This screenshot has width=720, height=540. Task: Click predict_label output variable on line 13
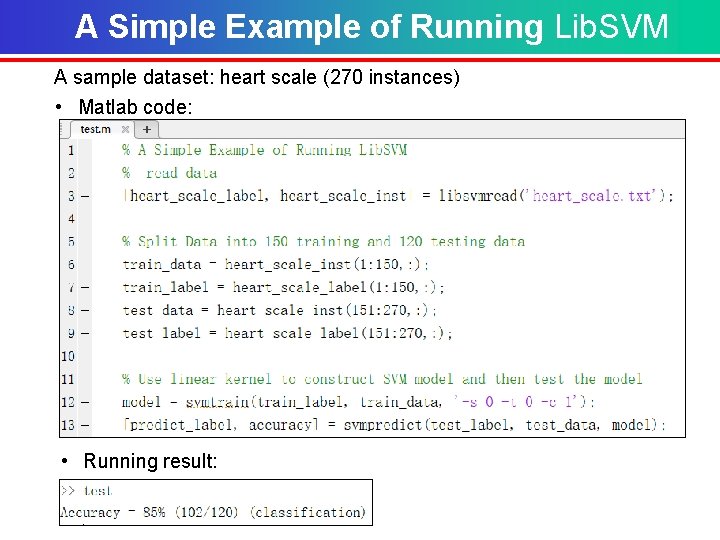[180, 425]
